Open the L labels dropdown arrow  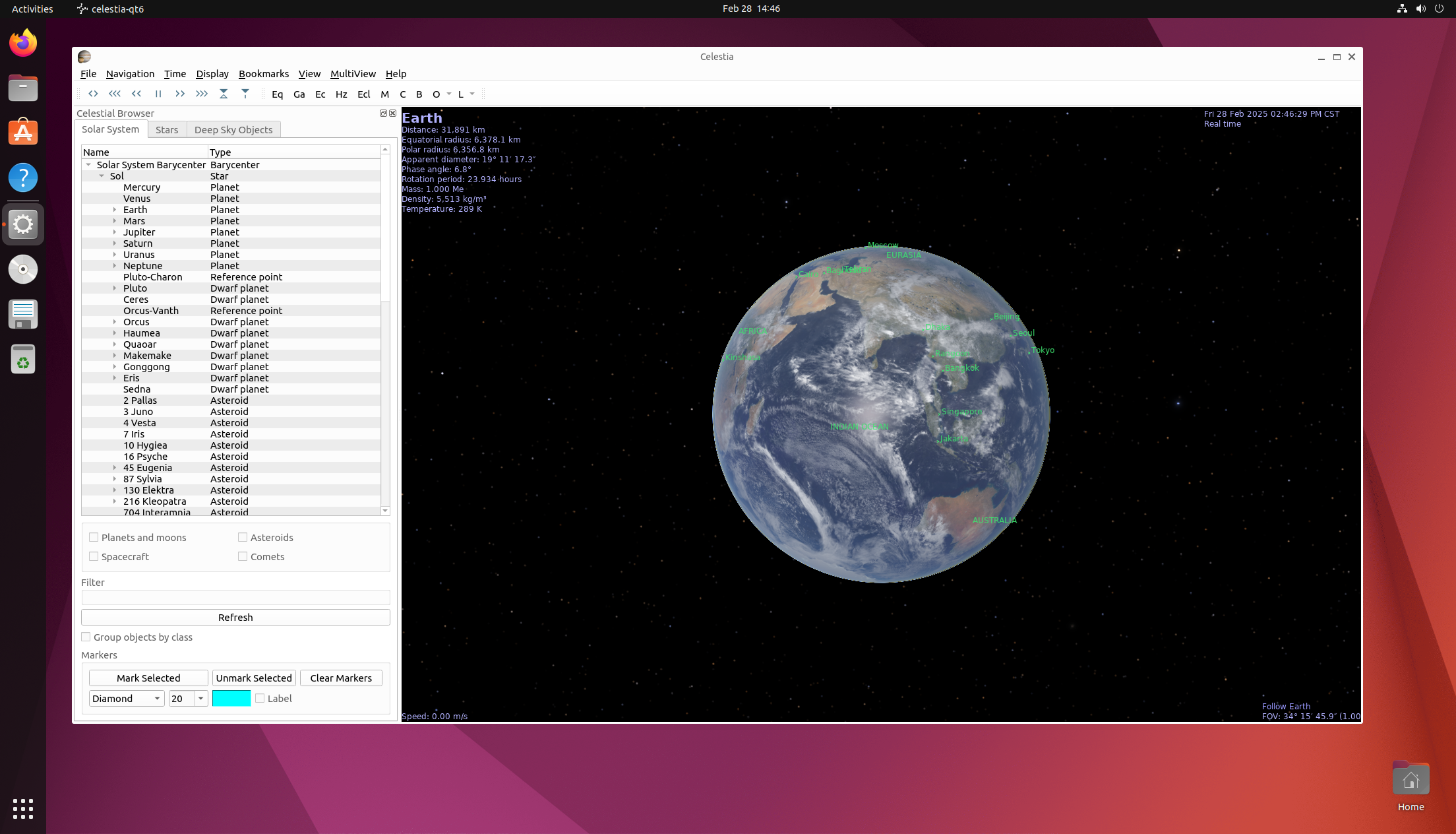472,94
